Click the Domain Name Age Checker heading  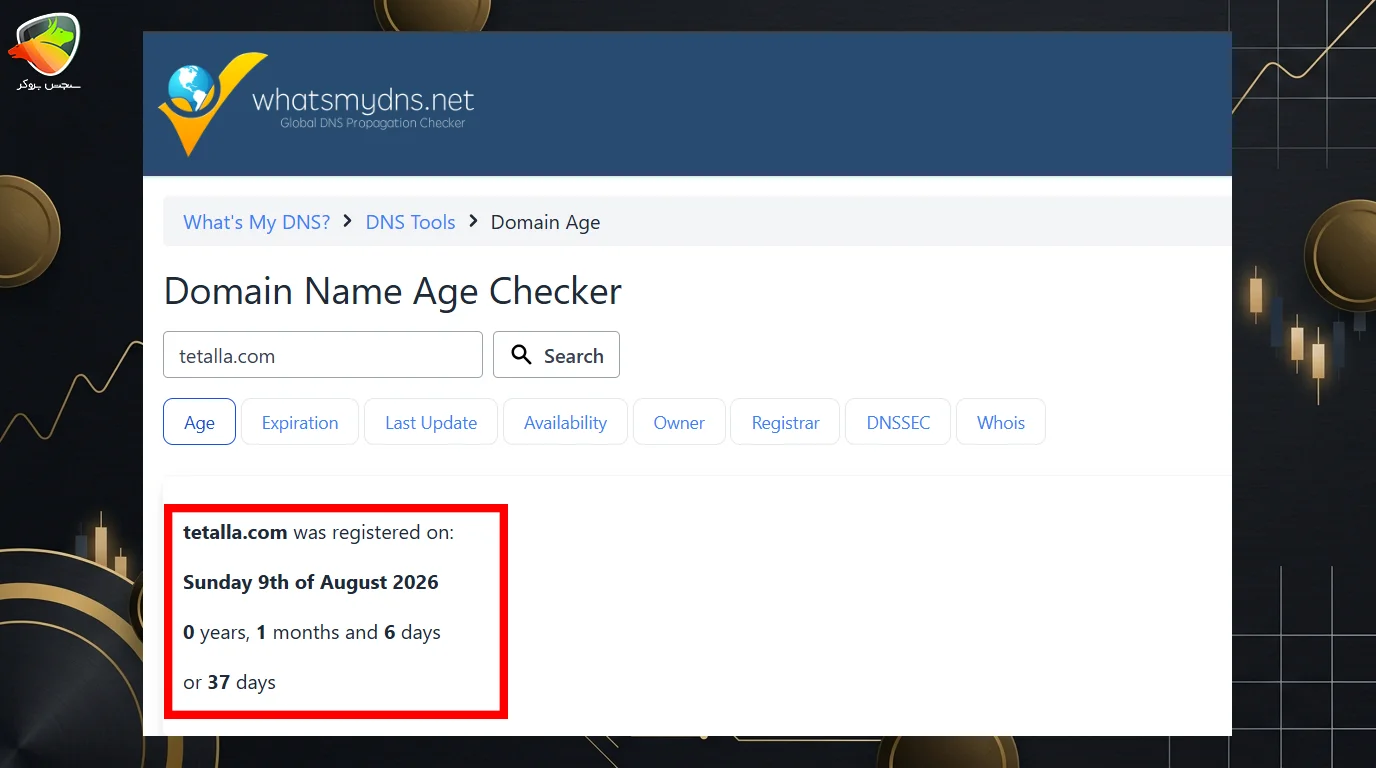point(392,291)
